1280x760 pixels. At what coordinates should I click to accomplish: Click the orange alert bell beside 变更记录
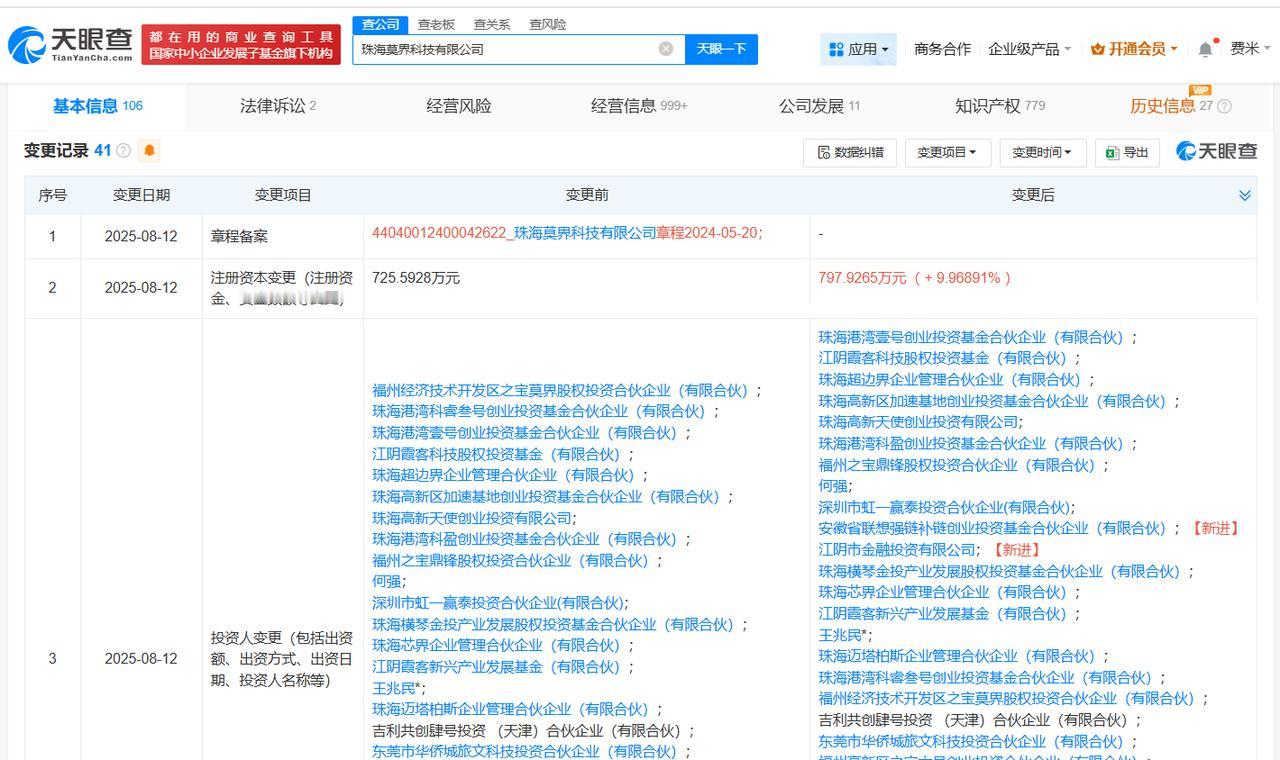pyautogui.click(x=149, y=151)
